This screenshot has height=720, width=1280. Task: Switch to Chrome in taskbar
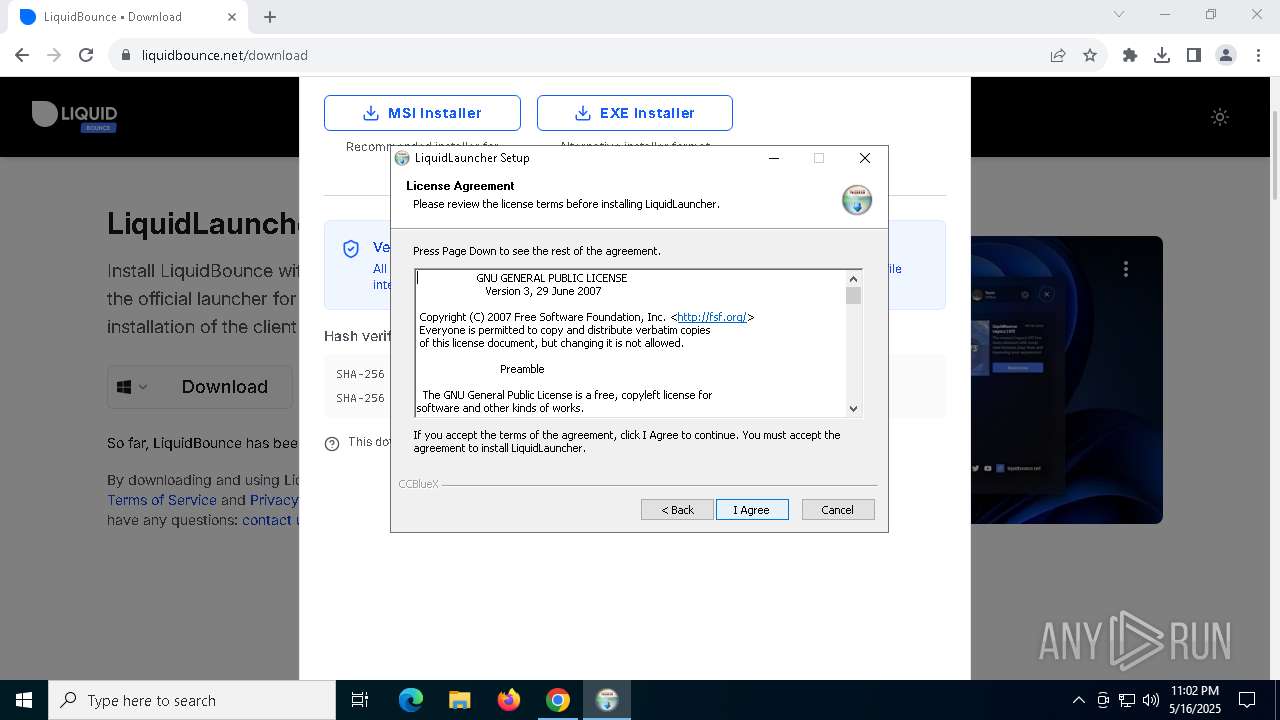557,700
